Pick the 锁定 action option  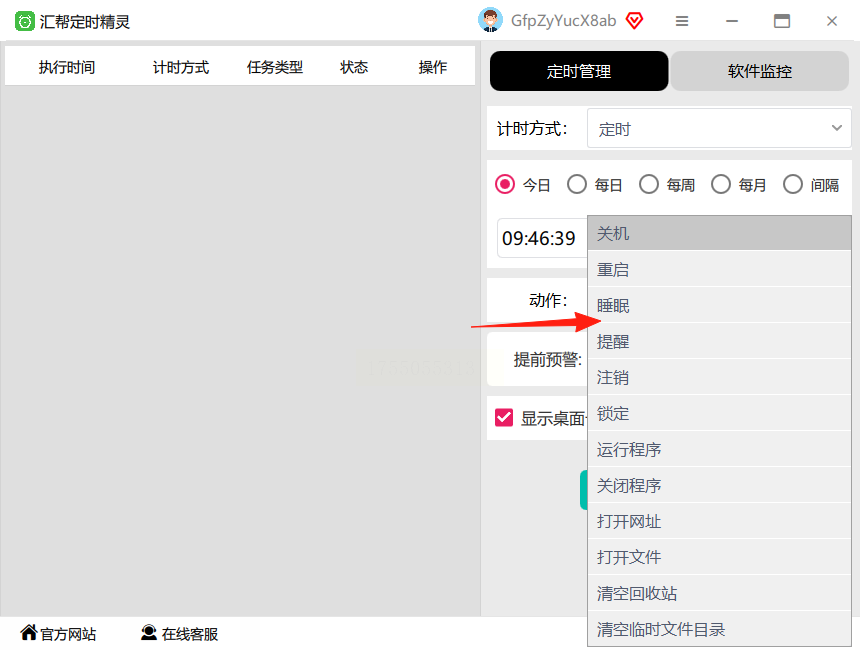[x=719, y=414]
